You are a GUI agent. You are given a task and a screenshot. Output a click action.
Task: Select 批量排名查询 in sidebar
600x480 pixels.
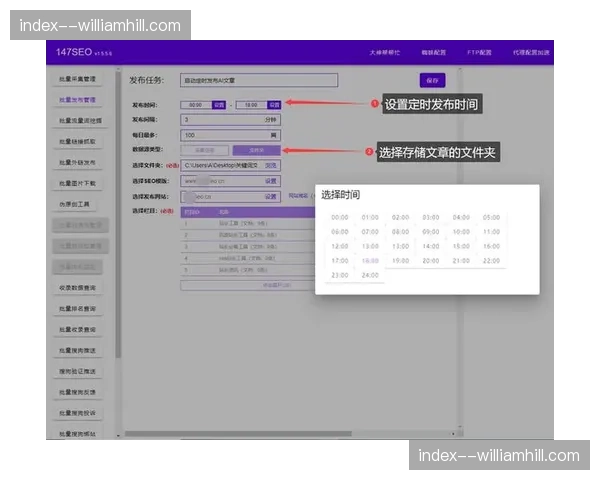point(78,309)
